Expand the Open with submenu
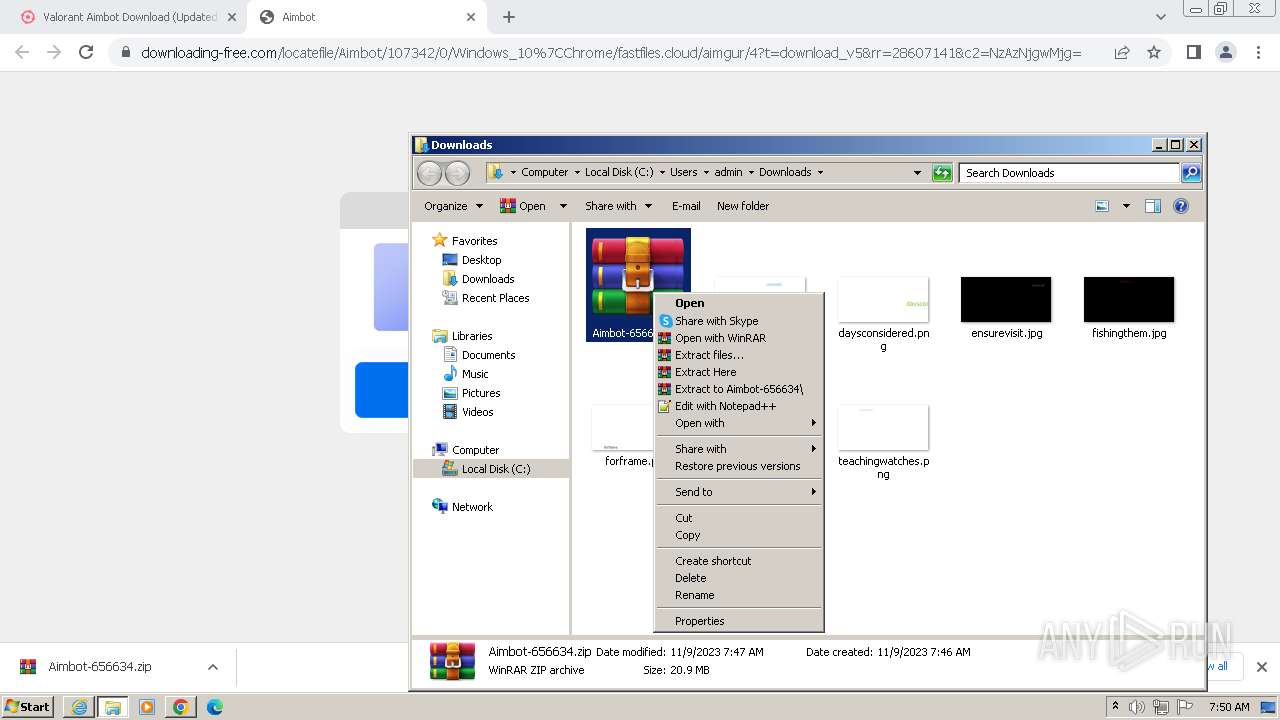 pos(738,423)
